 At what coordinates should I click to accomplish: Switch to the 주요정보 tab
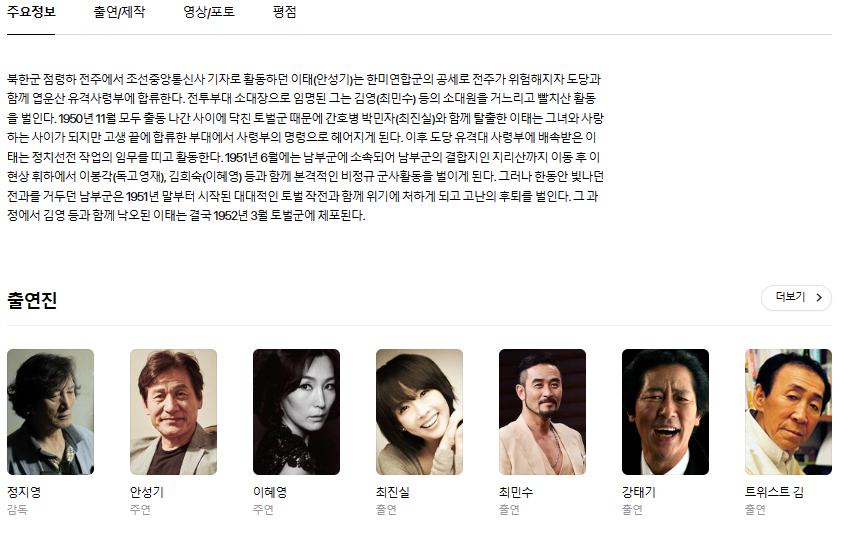tap(31, 12)
